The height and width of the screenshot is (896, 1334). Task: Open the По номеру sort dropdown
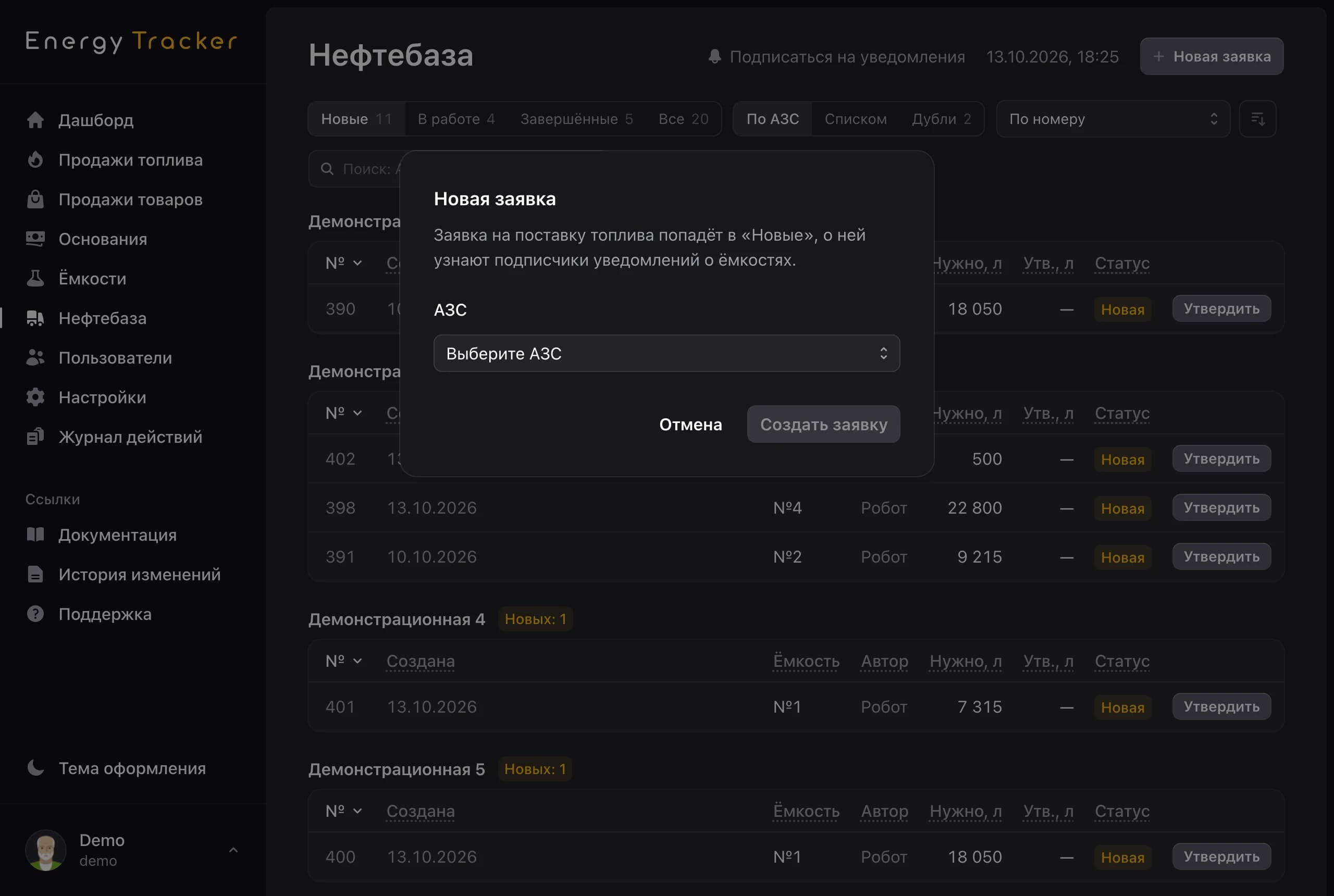[x=1113, y=119]
